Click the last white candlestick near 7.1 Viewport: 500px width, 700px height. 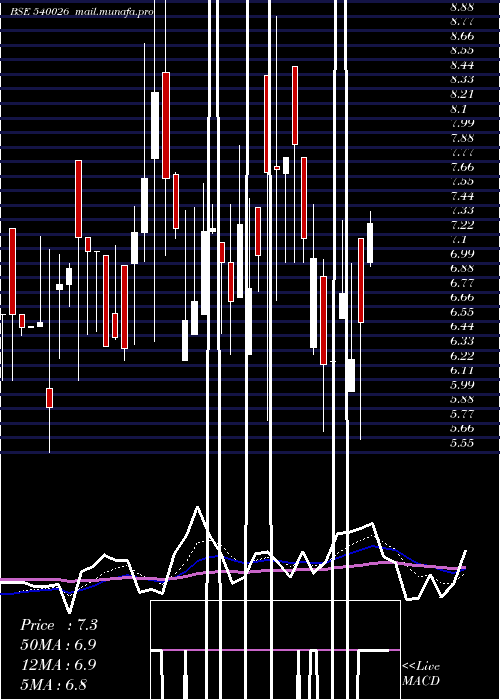tap(370, 243)
